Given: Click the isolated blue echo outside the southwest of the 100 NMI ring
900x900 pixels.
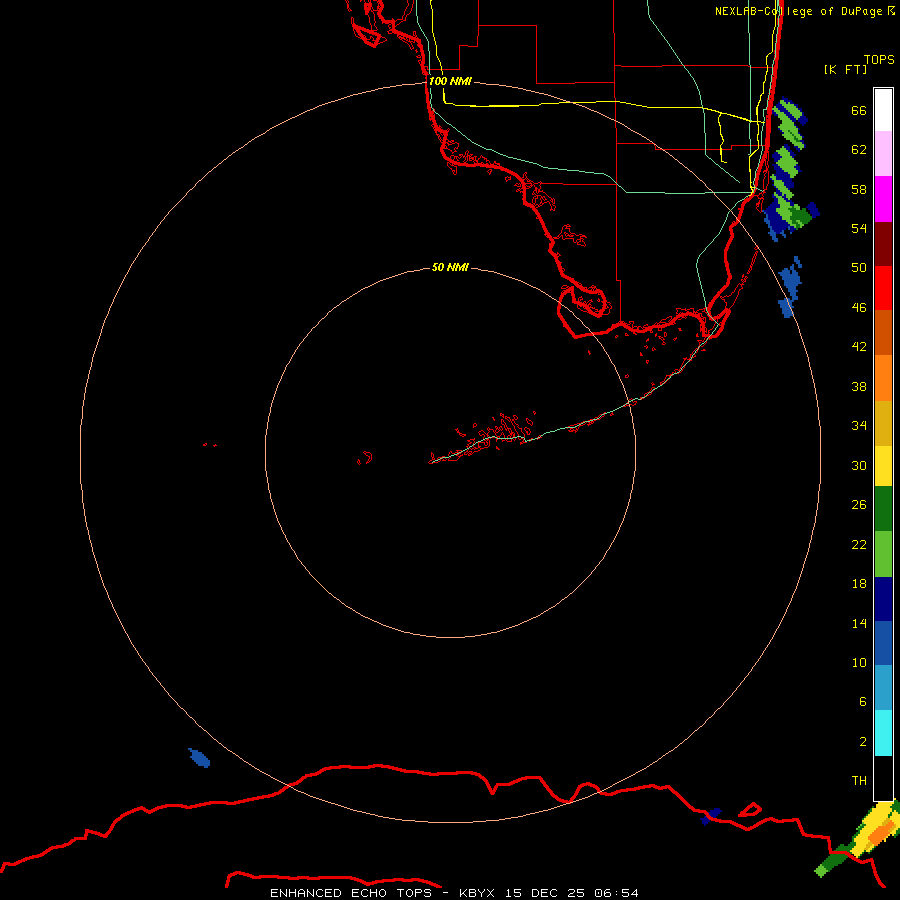Looking at the screenshot, I should tap(199, 758).
